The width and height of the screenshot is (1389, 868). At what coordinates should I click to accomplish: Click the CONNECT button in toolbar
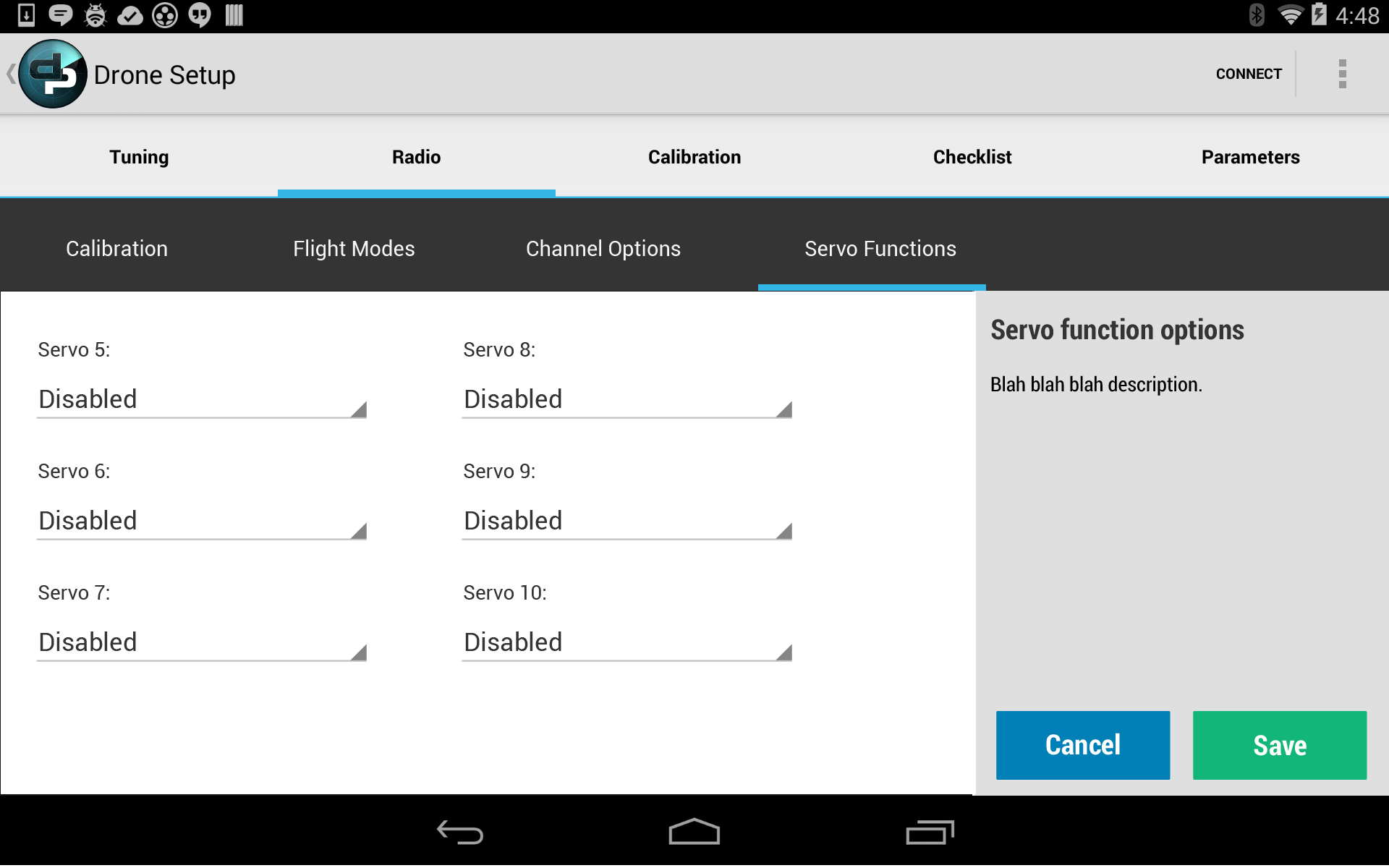pos(1246,73)
